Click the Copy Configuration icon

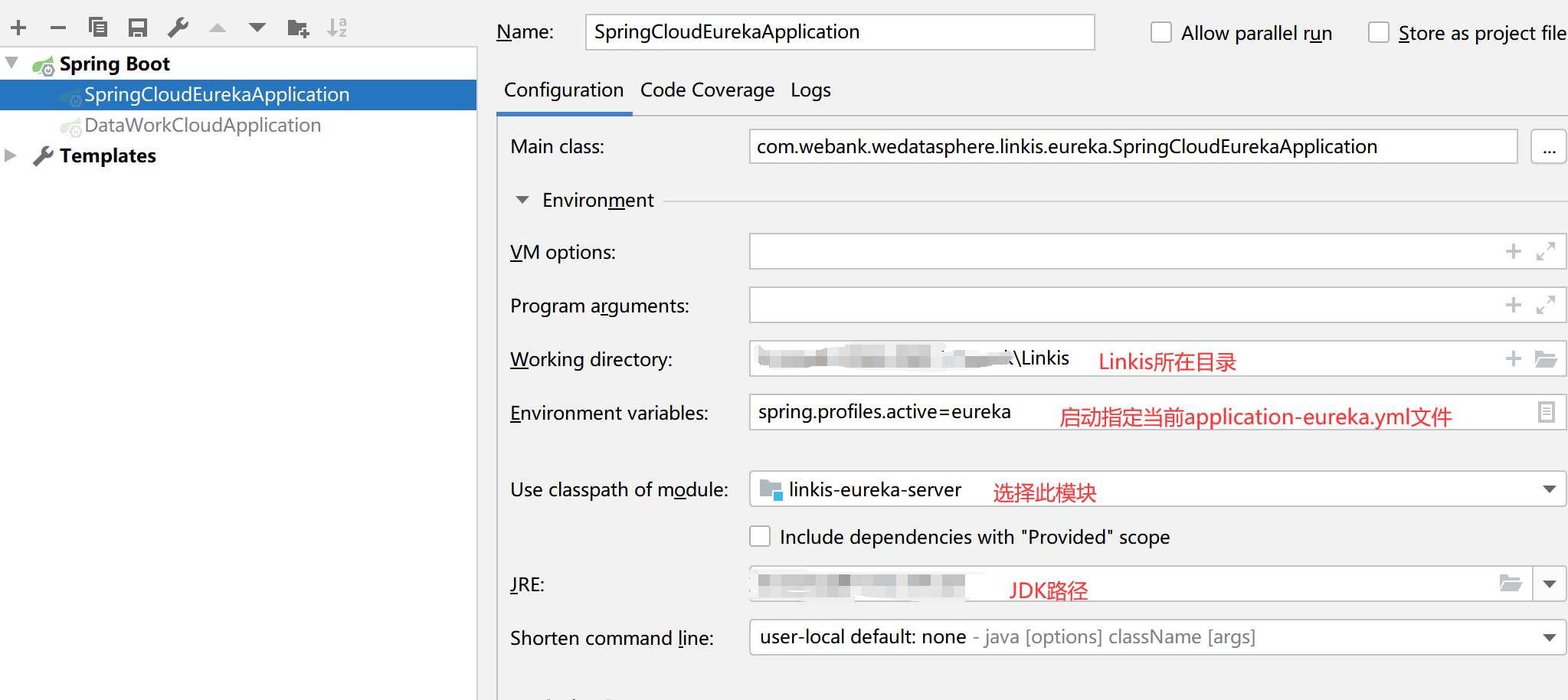98,28
